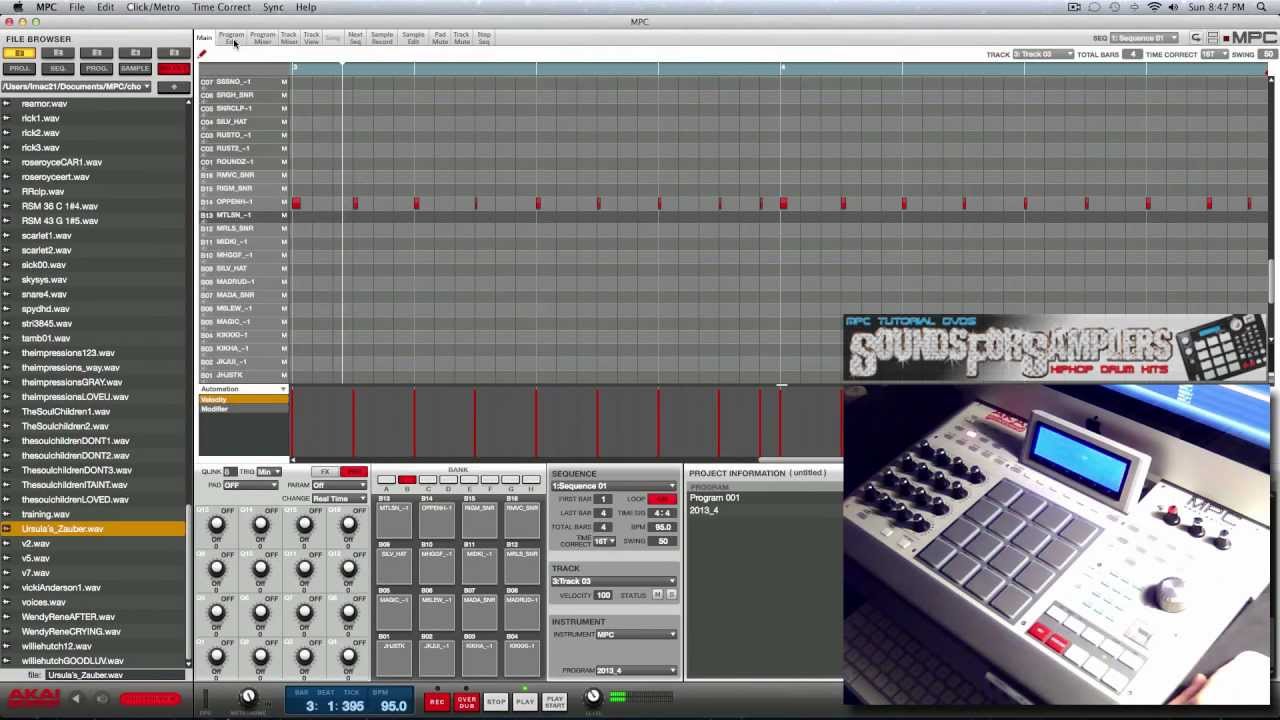
Task: Click the SAMPLE filter button in File Browser
Action: (x=134, y=69)
